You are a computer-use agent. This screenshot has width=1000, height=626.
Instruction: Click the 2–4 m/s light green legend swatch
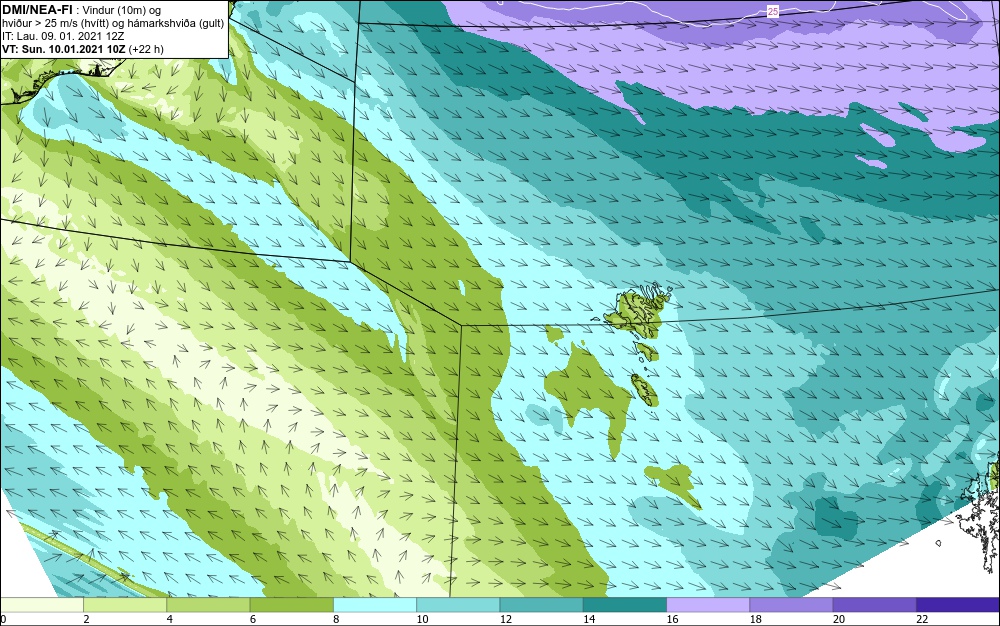click(125, 605)
